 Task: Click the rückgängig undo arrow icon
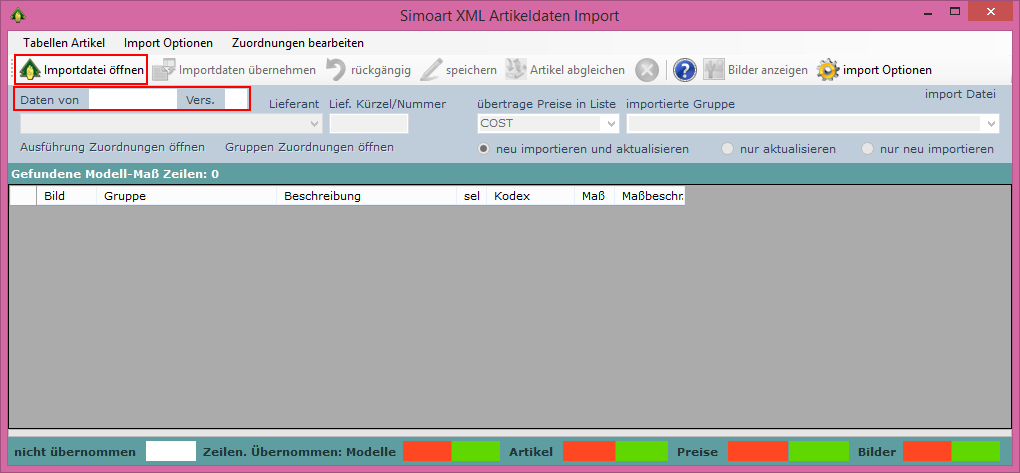pos(336,70)
